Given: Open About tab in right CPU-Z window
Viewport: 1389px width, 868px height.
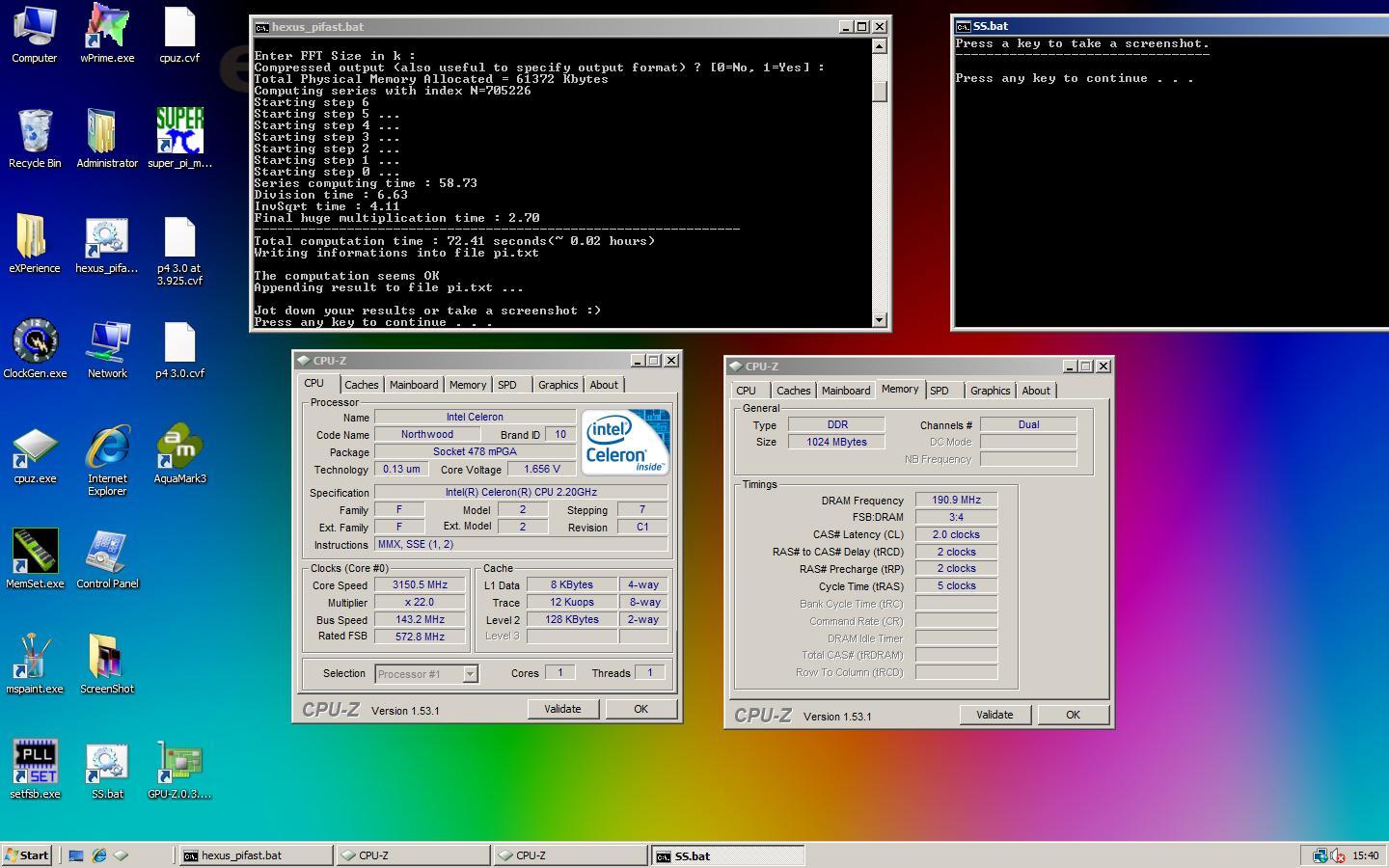Looking at the screenshot, I should click(x=1036, y=391).
